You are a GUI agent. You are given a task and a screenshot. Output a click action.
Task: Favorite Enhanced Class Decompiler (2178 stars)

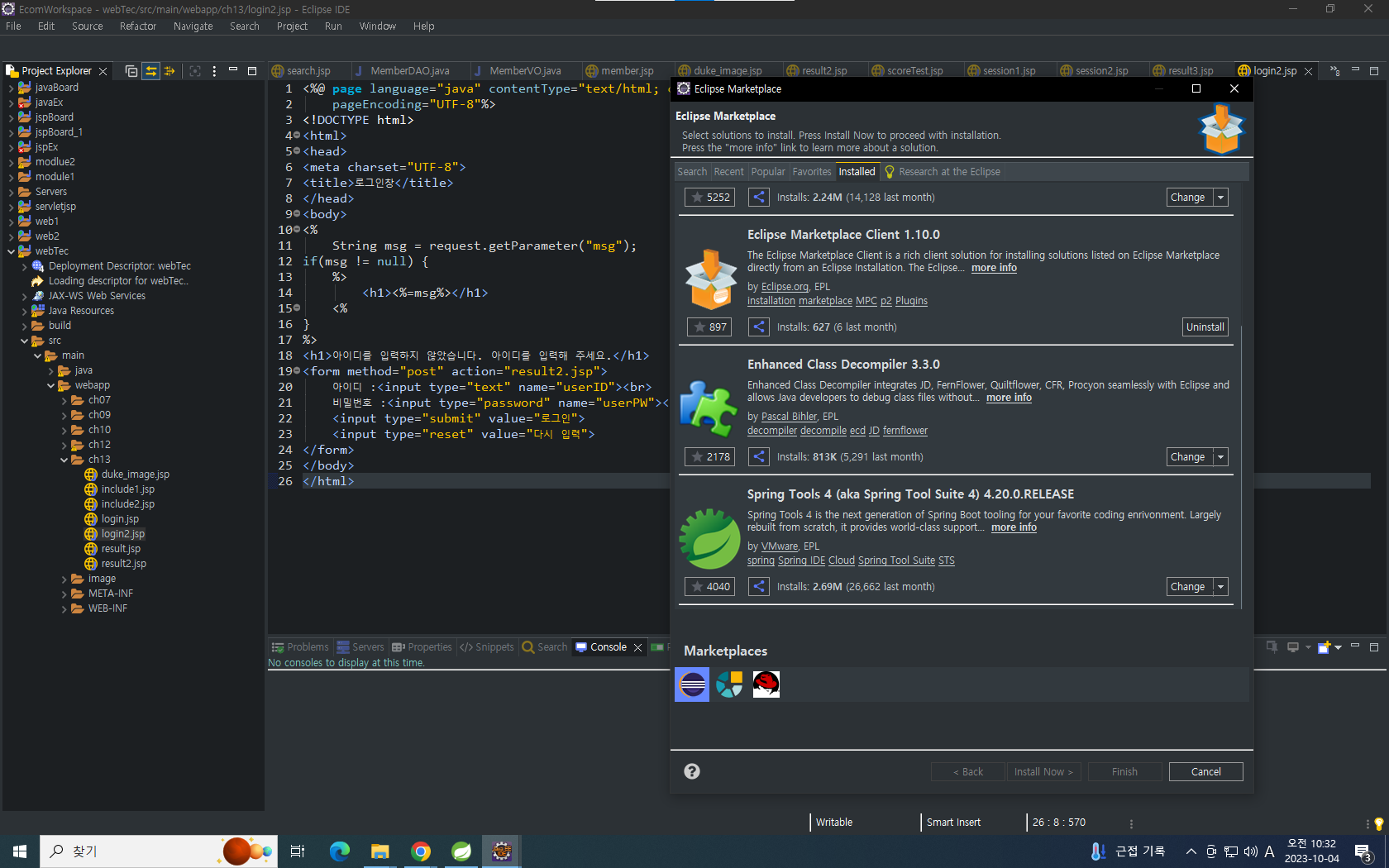pyautogui.click(x=709, y=457)
